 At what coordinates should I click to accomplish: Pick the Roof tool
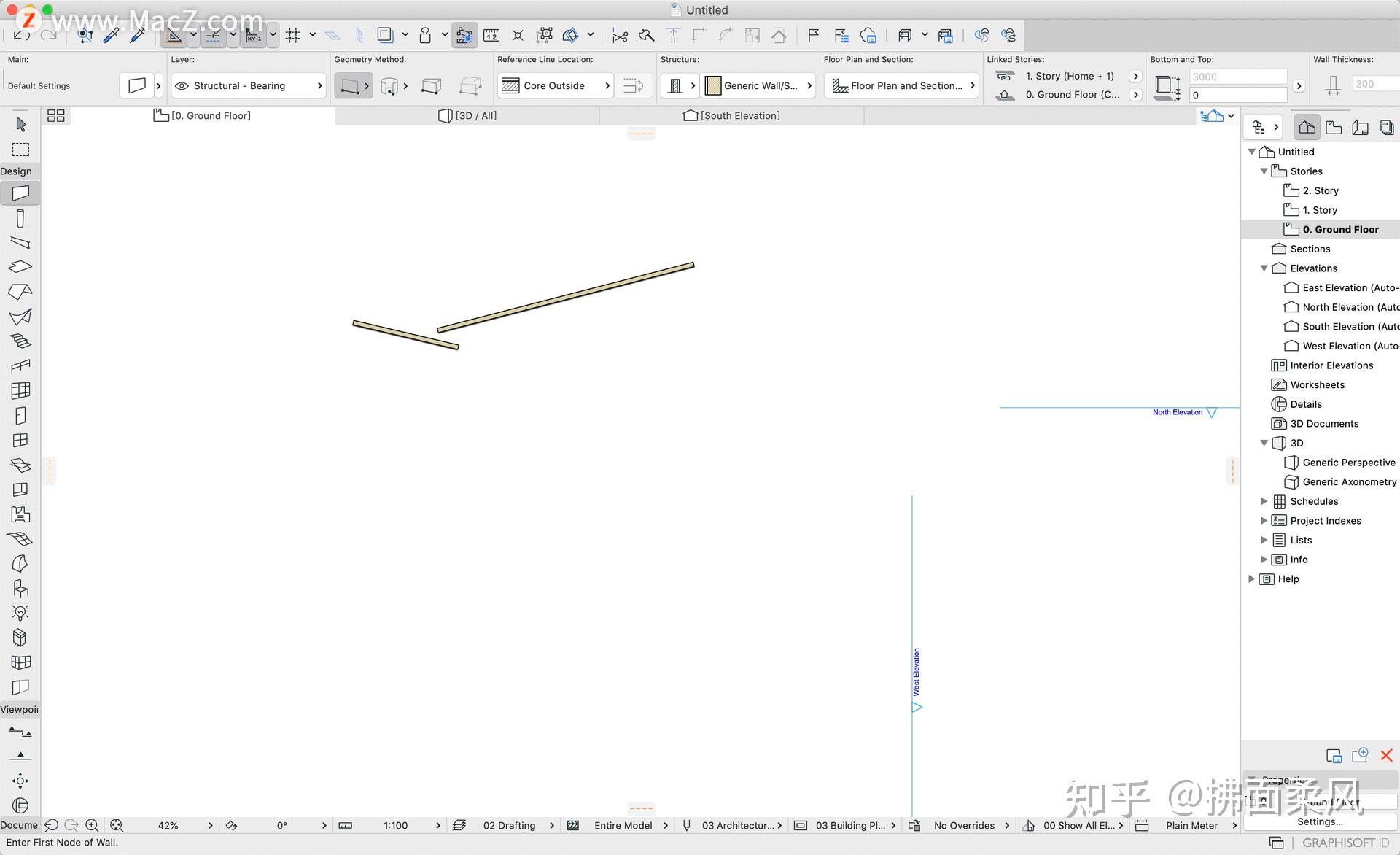tap(20, 291)
